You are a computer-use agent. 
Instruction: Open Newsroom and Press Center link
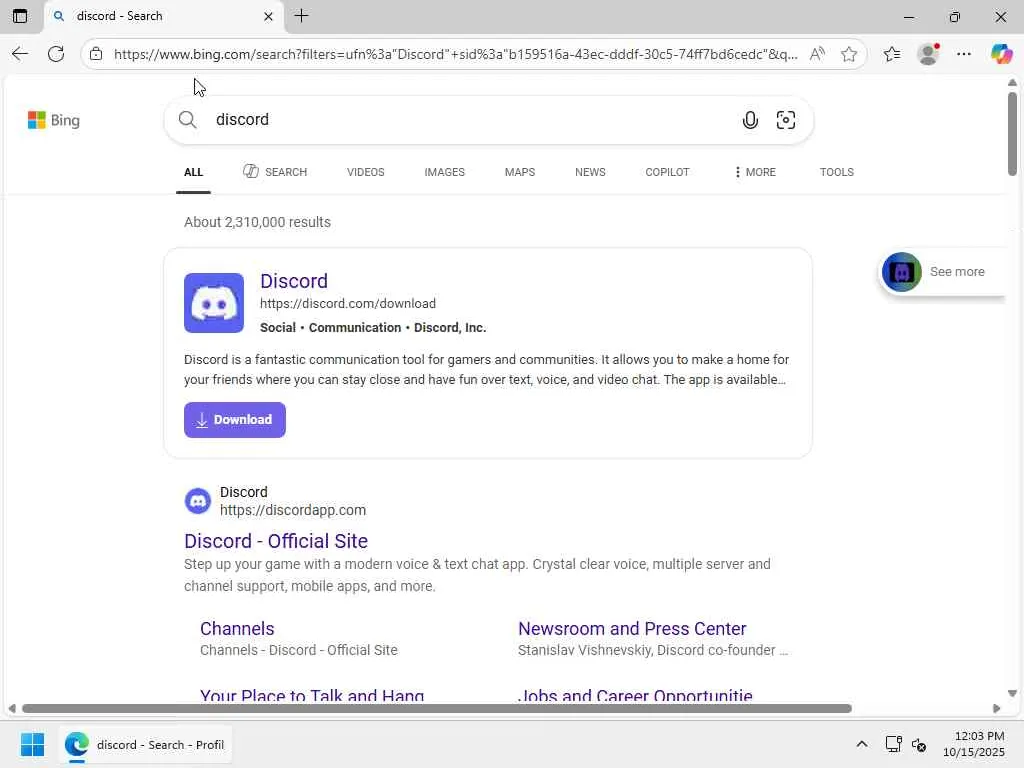632,628
